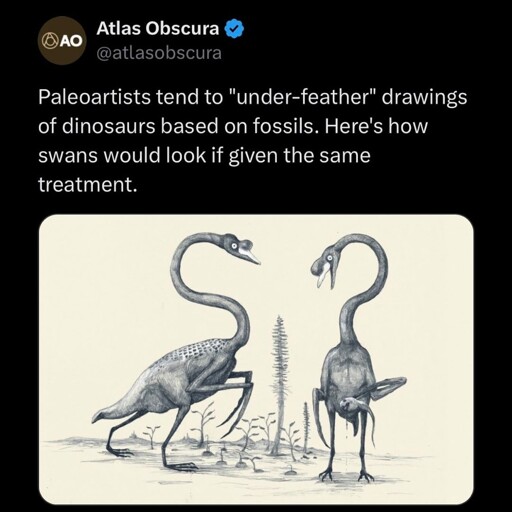Open the attached swan illustration
Screen dimensions: 512x512
pos(256,360)
